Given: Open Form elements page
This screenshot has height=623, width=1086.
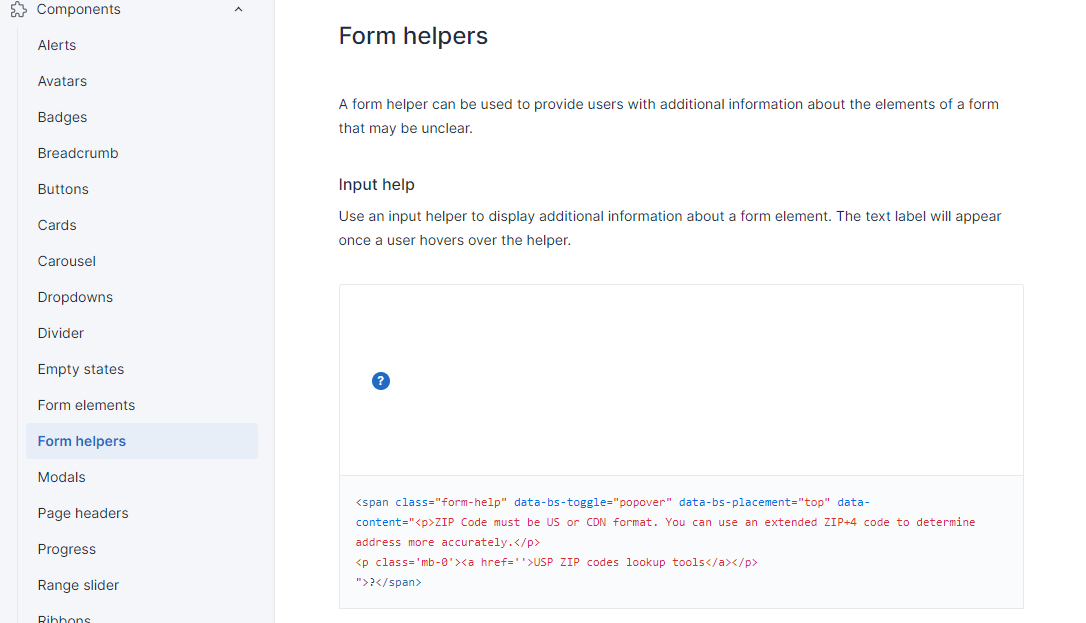Looking at the screenshot, I should click(86, 405).
